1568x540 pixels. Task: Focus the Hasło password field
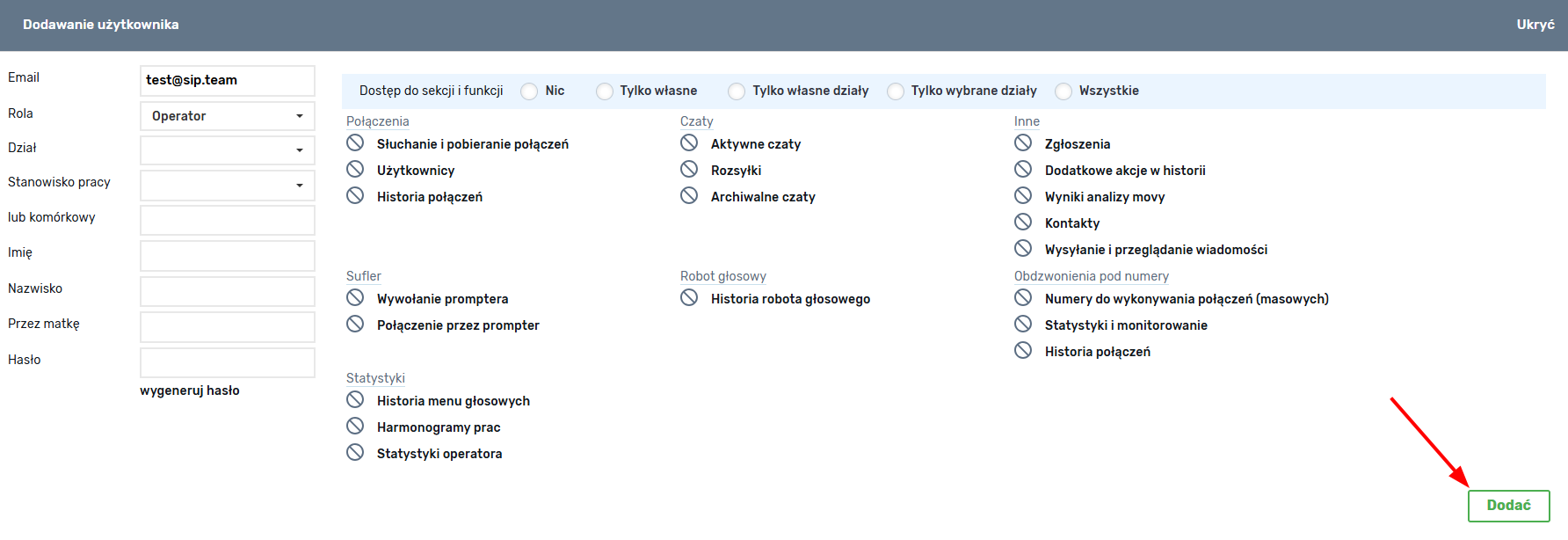click(x=227, y=362)
